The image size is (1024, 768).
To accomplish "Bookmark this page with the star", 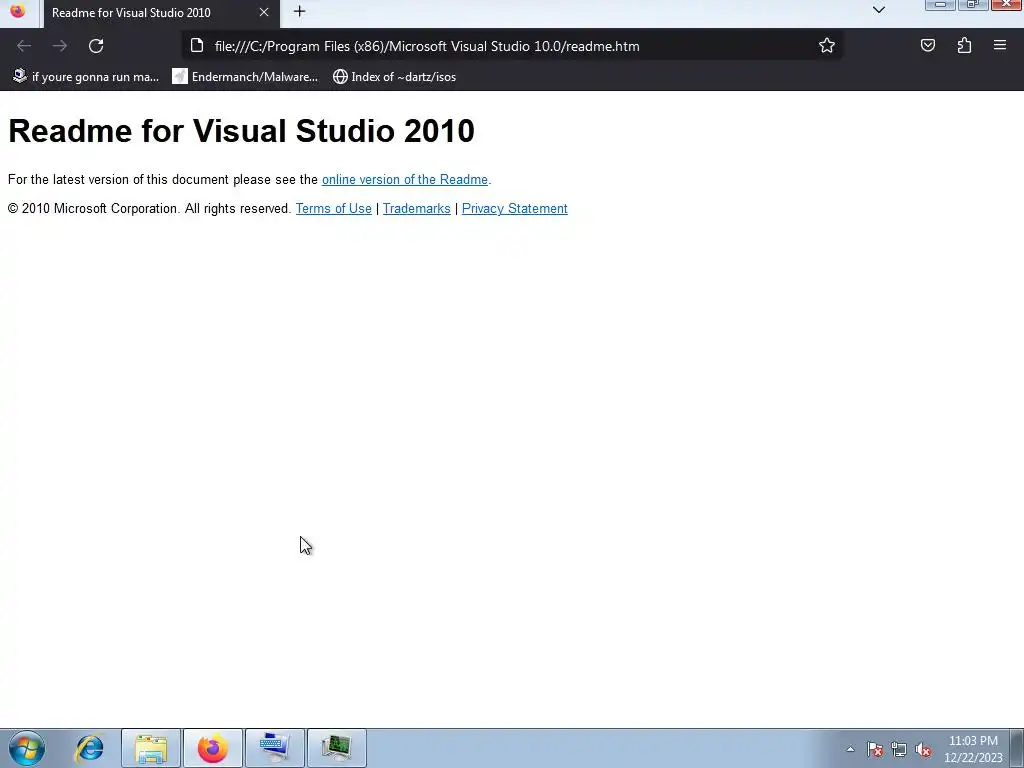I will (x=827, y=45).
